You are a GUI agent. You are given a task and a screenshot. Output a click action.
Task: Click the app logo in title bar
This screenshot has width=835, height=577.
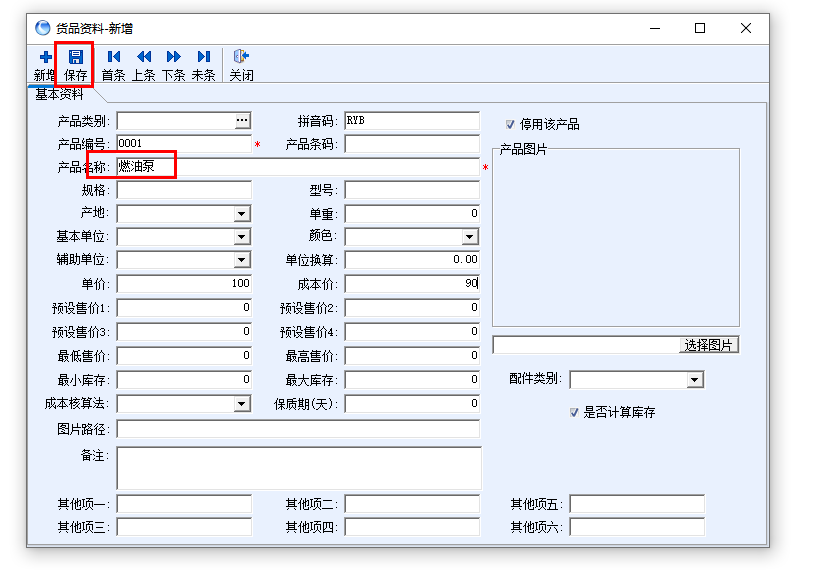(x=43, y=28)
